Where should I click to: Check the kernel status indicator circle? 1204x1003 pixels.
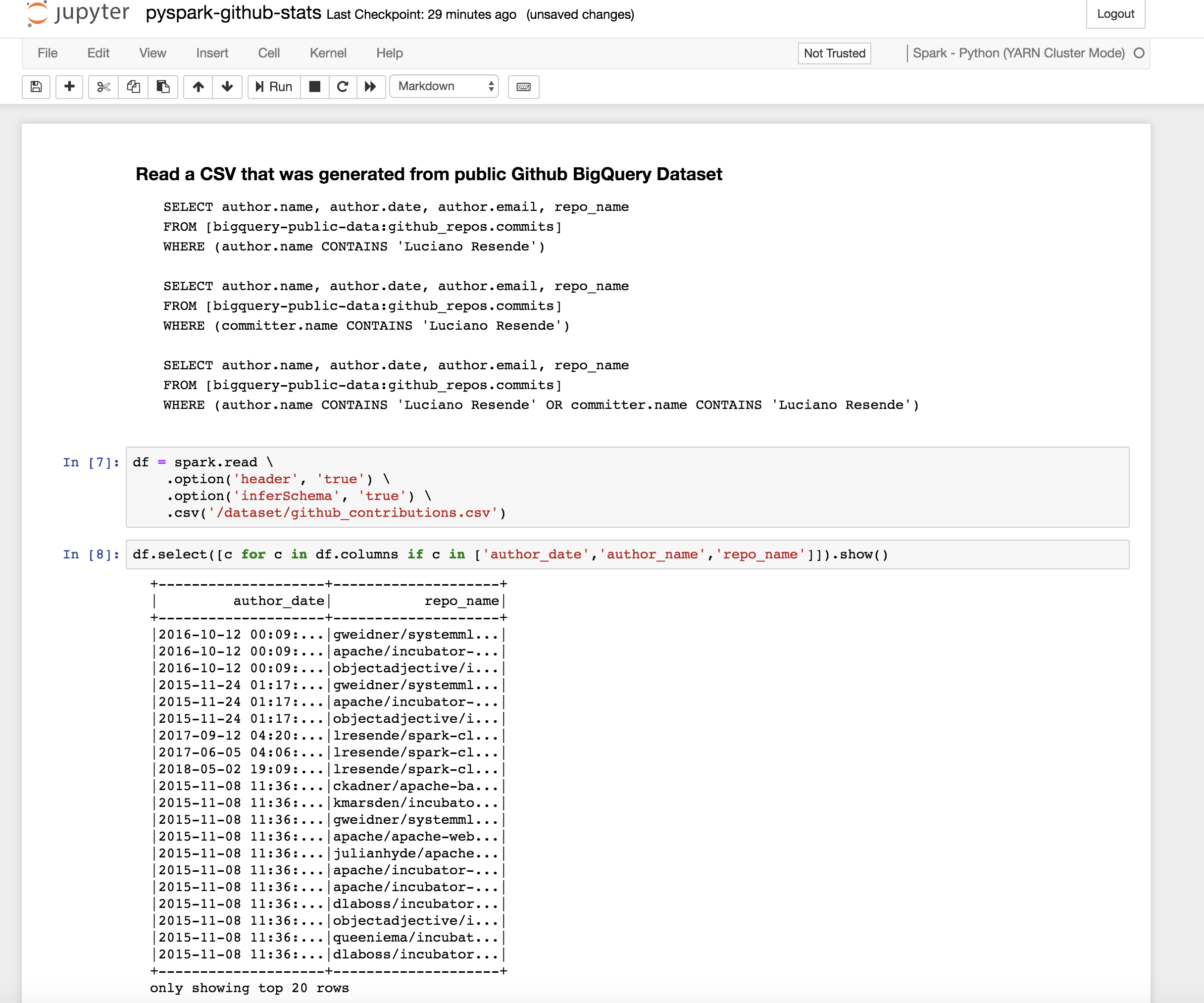[1139, 53]
